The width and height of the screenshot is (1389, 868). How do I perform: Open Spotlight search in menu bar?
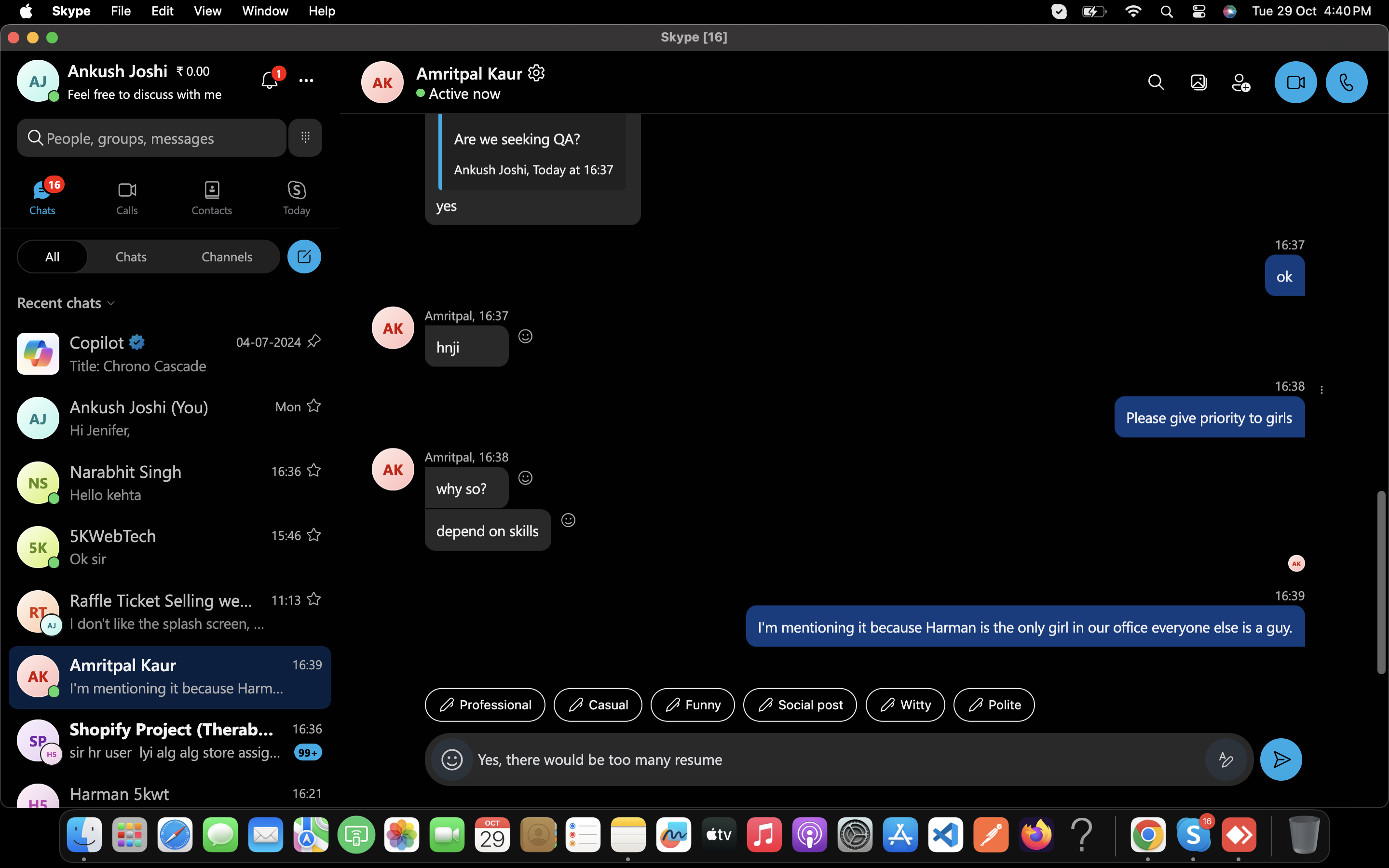point(1166,12)
